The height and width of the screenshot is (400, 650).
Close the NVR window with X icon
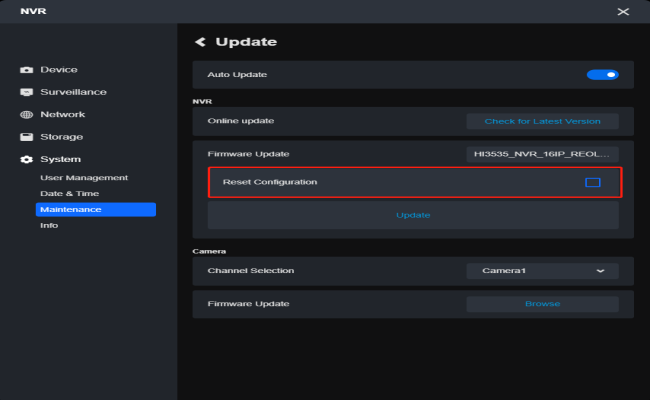(623, 11)
